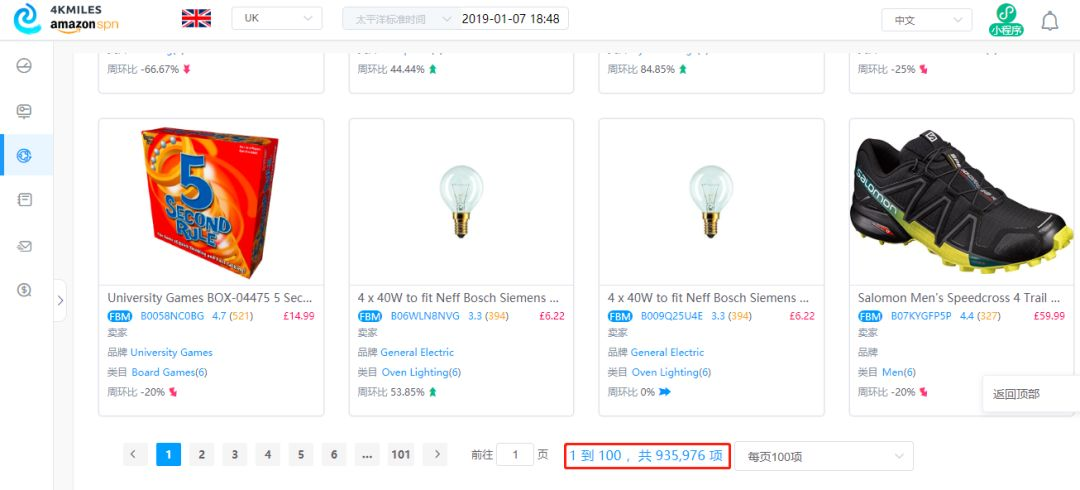The image size is (1080, 490).
Task: Open the dashboard gauge icon in sidebar
Action: [x=24, y=66]
